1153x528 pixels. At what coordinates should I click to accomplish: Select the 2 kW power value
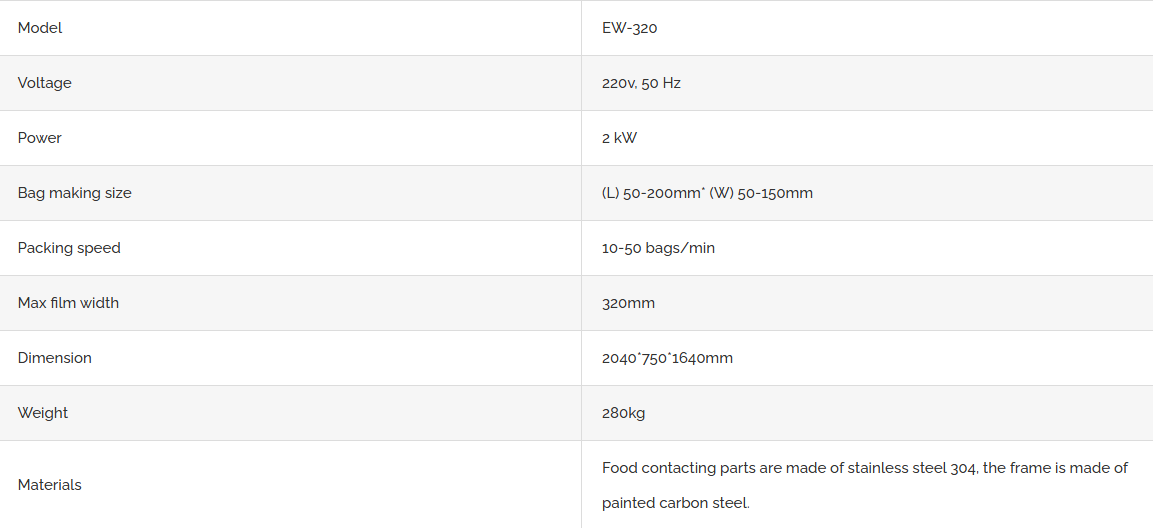[619, 138]
